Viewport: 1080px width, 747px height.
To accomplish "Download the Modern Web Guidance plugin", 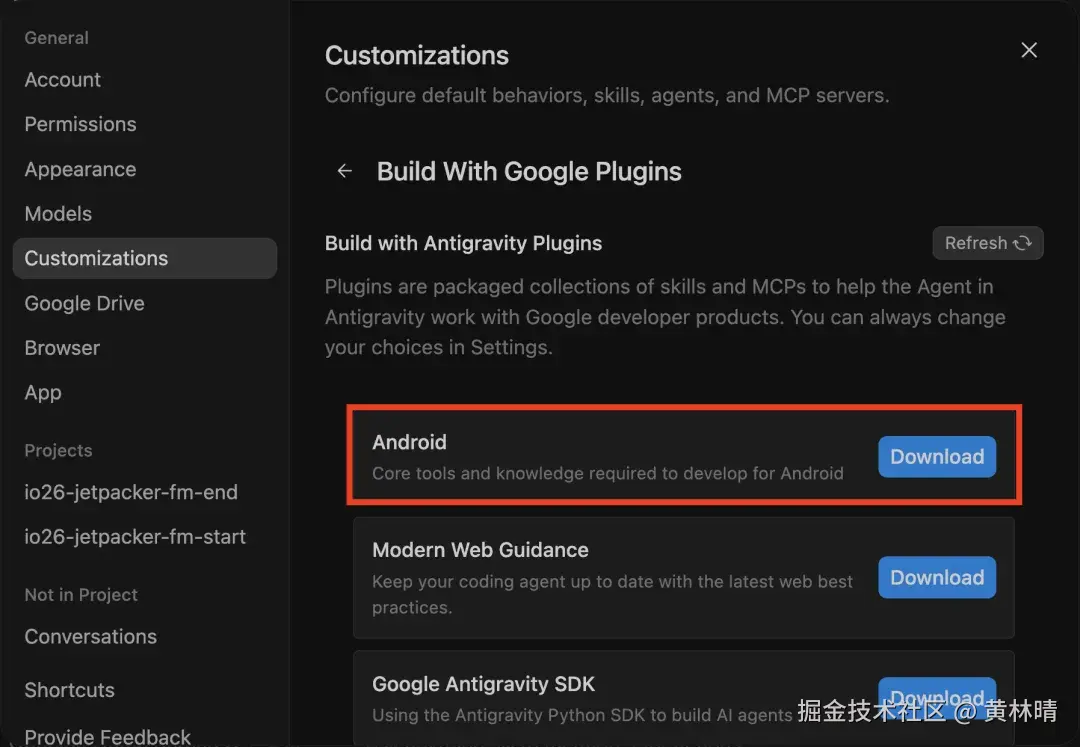I will click(x=937, y=577).
